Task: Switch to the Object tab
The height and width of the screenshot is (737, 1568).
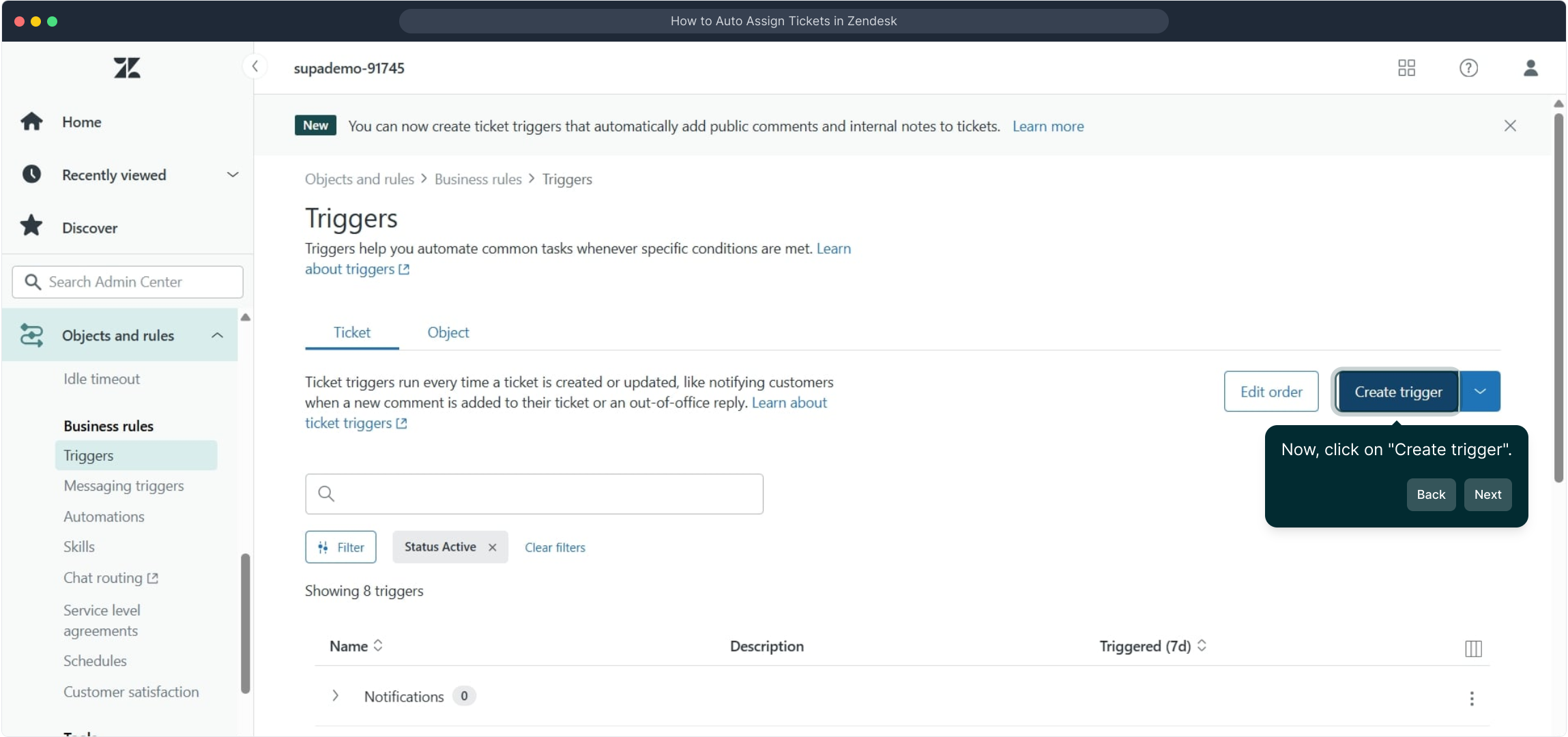Action: (448, 332)
